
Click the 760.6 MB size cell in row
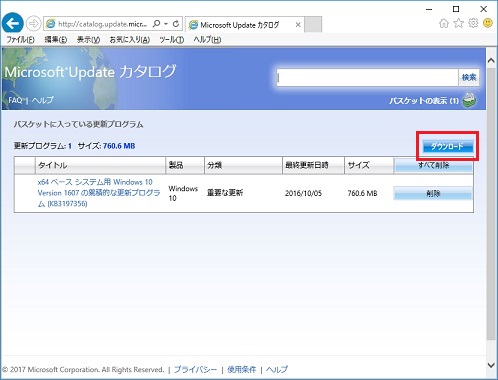click(362, 193)
